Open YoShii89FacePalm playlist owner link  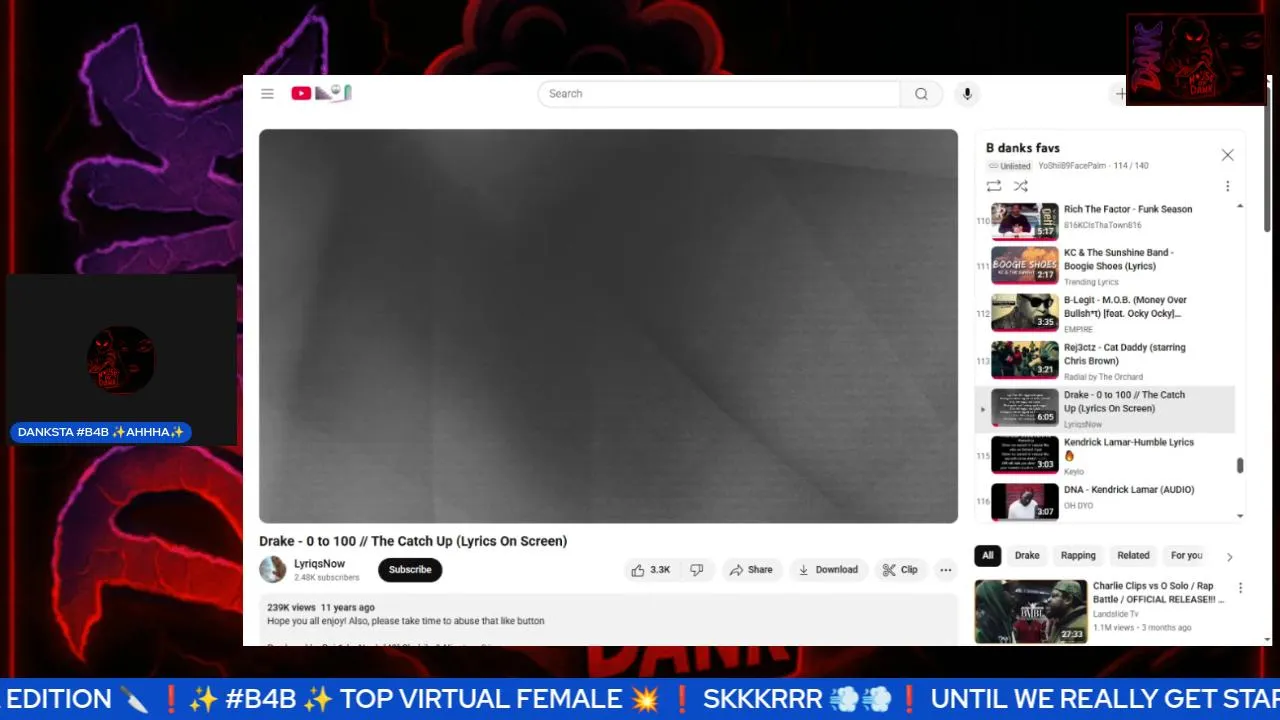1073,166
